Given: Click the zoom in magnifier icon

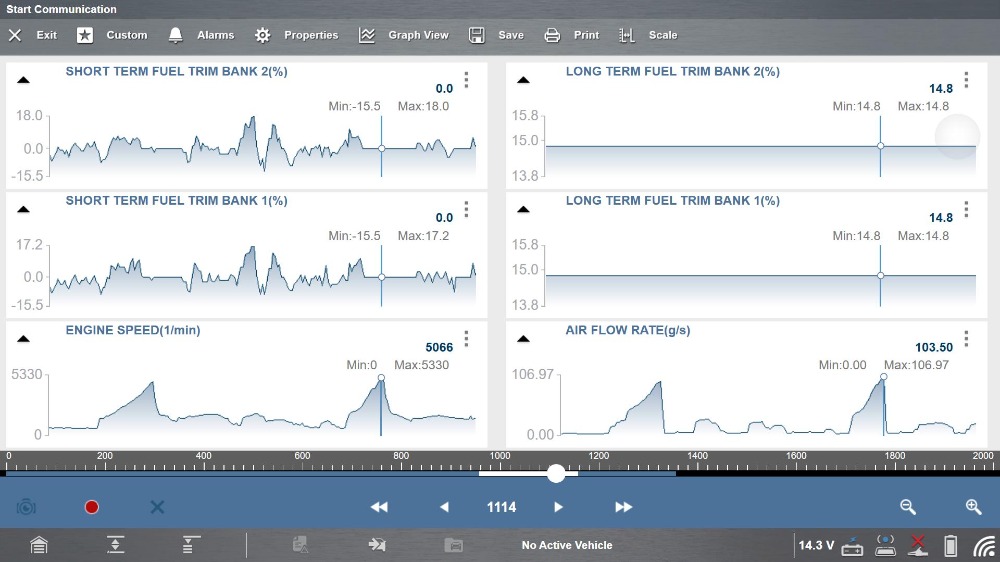Looking at the screenshot, I should [973, 507].
